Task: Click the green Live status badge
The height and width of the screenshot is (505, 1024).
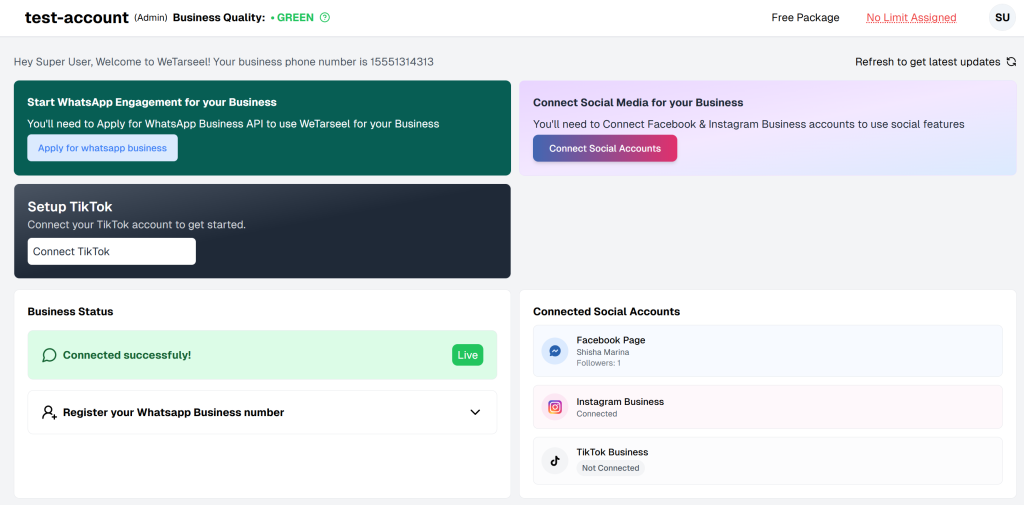Action: (467, 355)
